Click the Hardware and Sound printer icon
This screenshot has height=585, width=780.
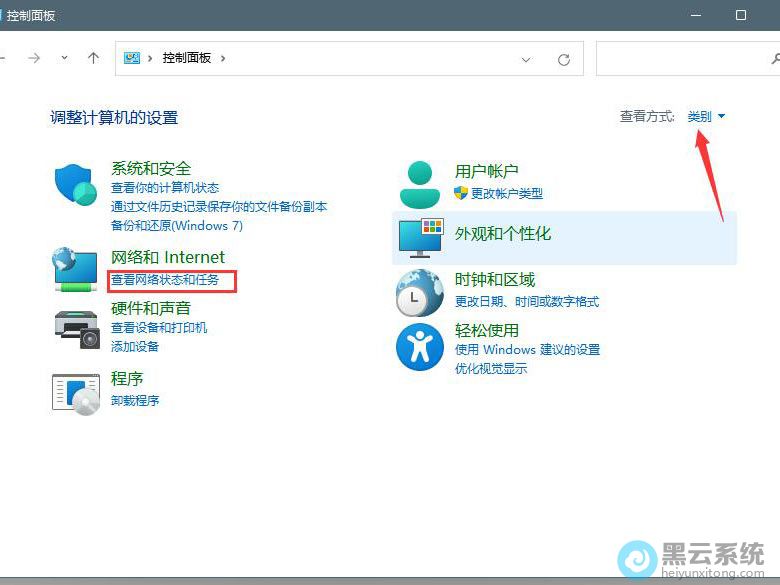(76, 327)
